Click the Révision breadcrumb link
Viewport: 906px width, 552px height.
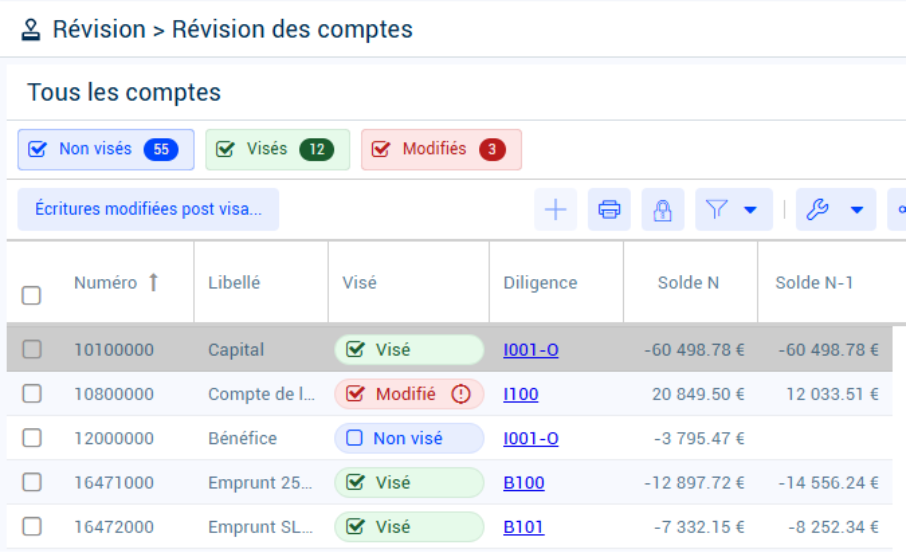click(x=99, y=29)
